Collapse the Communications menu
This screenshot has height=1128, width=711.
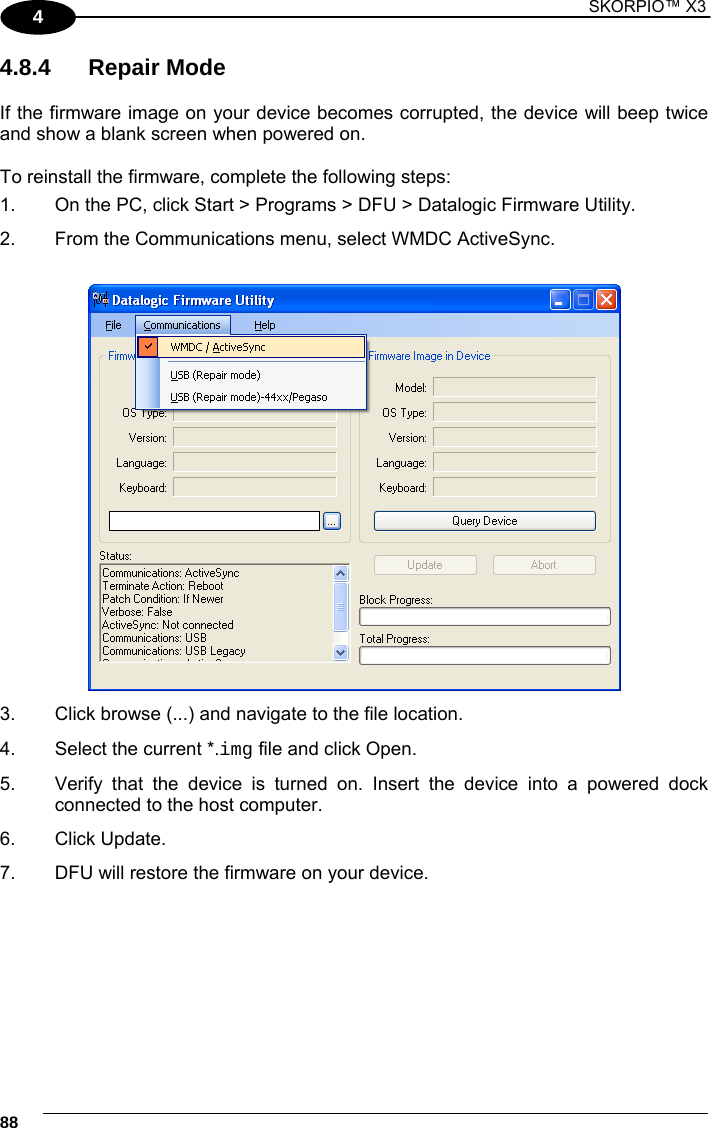183,325
